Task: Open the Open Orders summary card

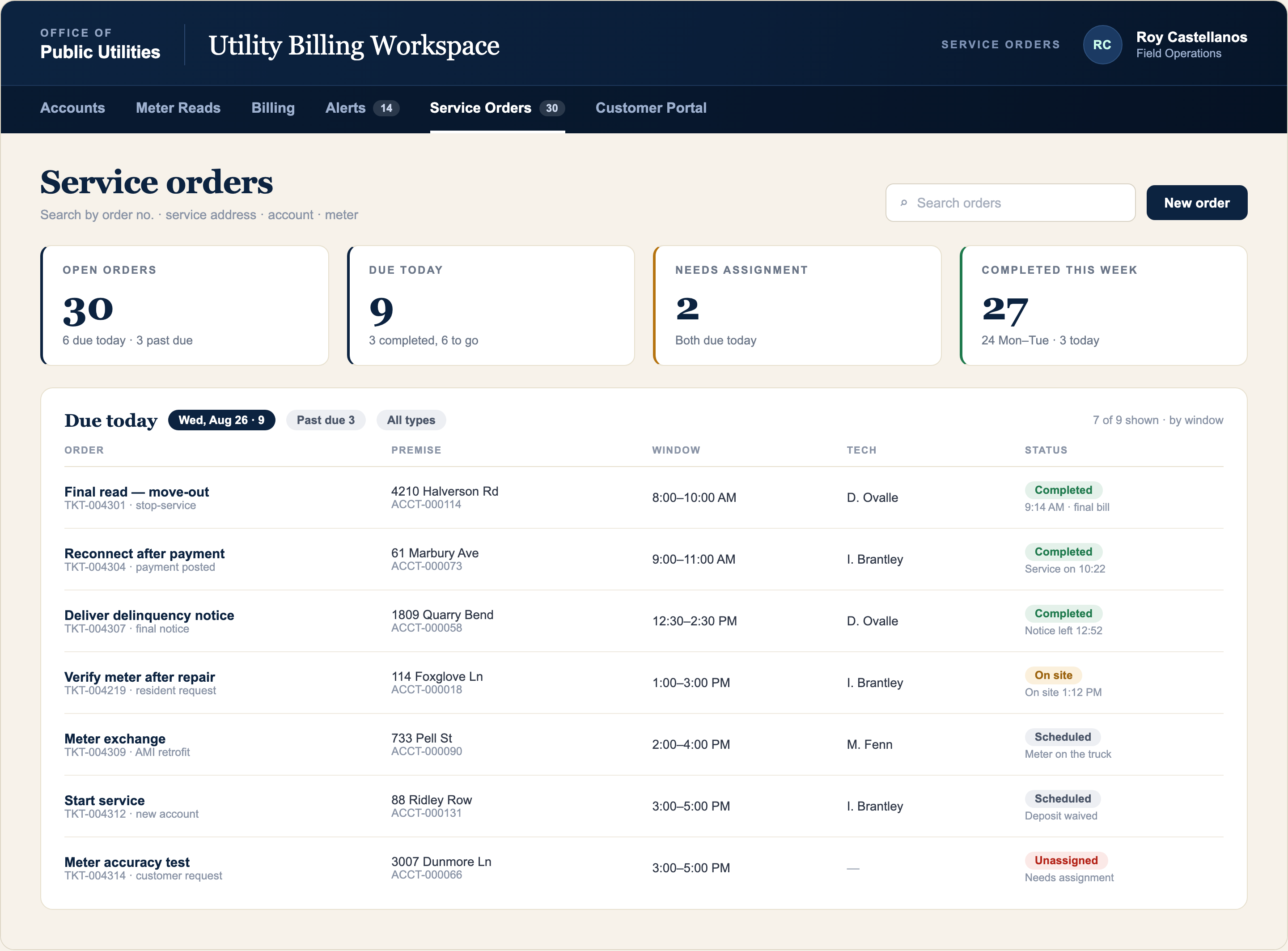Action: (x=185, y=306)
